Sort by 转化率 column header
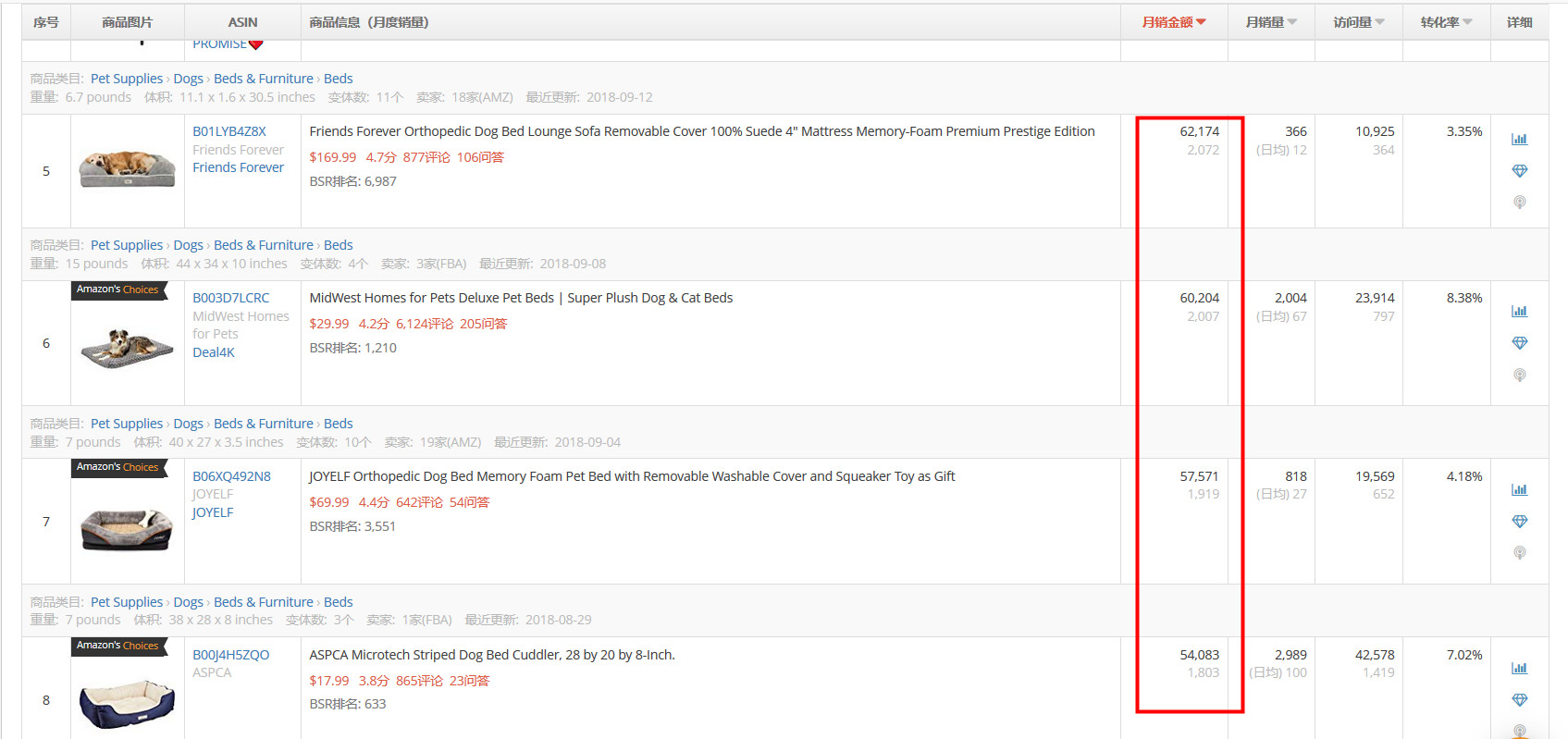Viewport: 1568px width, 739px height. click(1446, 22)
